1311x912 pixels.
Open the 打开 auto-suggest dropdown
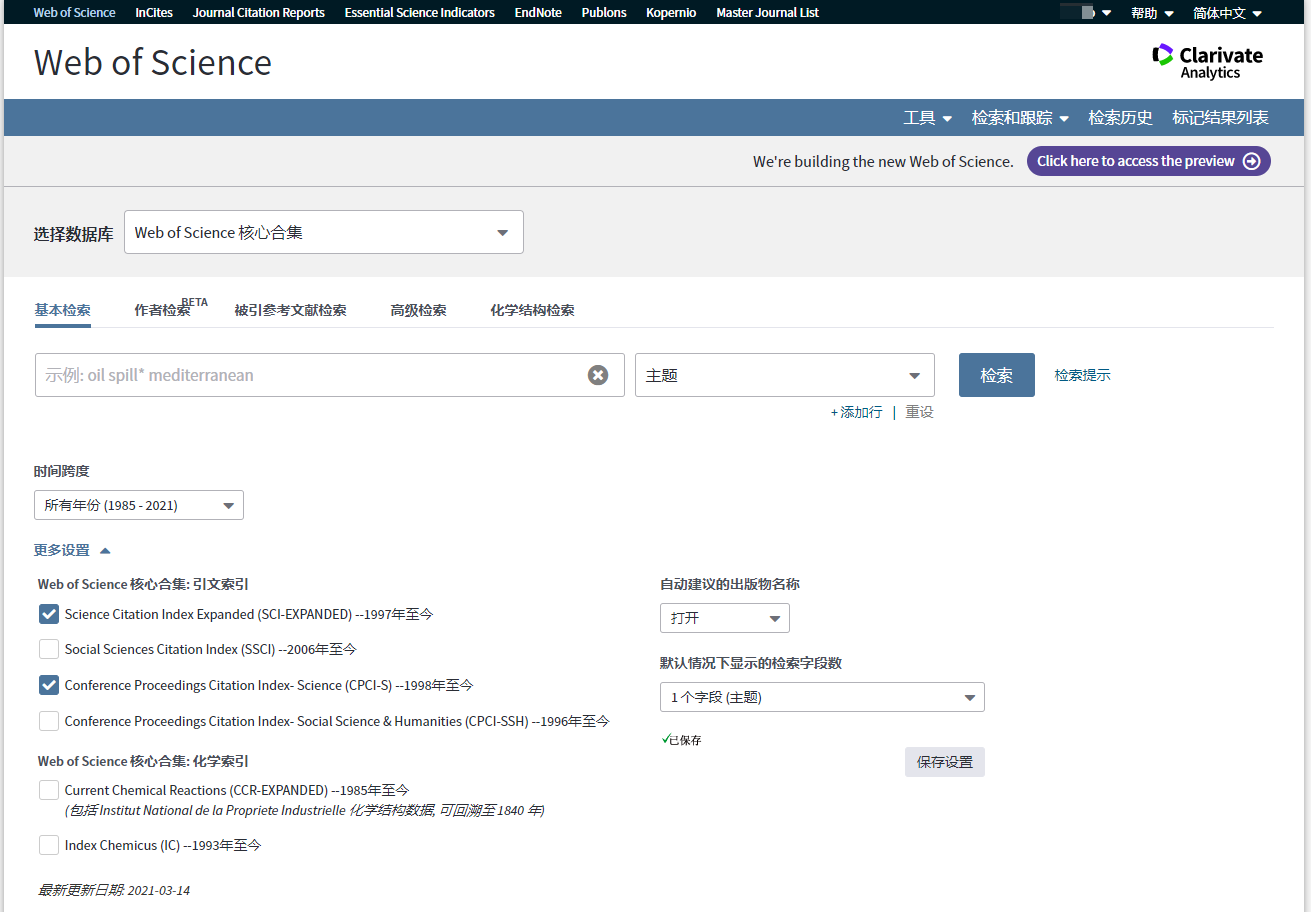[725, 618]
